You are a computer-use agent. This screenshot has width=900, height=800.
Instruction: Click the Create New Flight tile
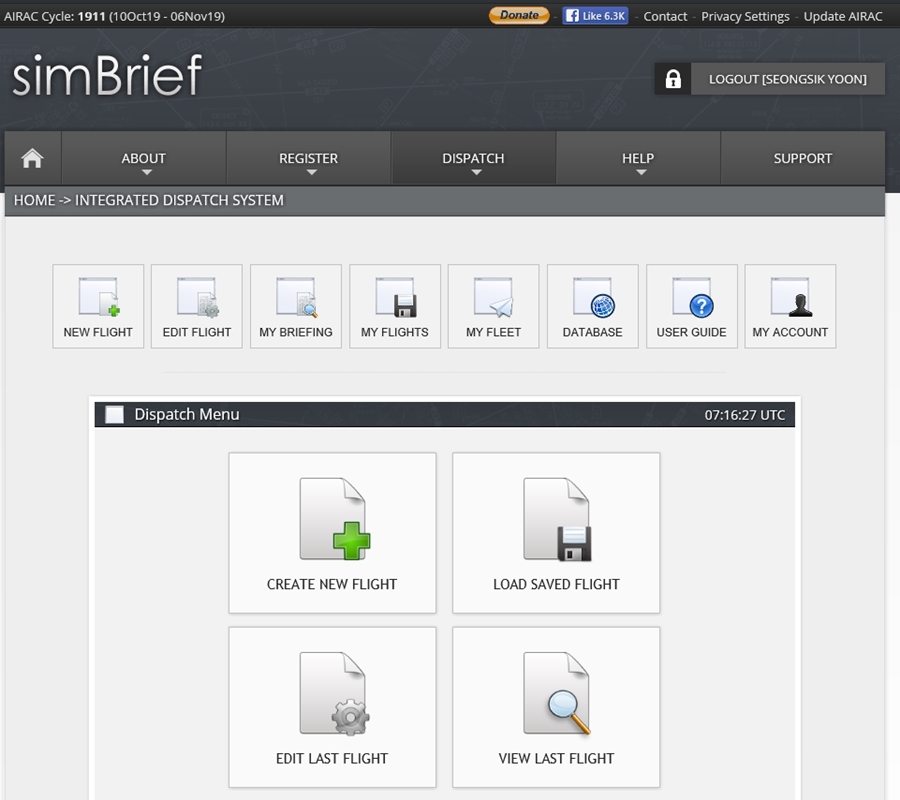click(x=332, y=532)
